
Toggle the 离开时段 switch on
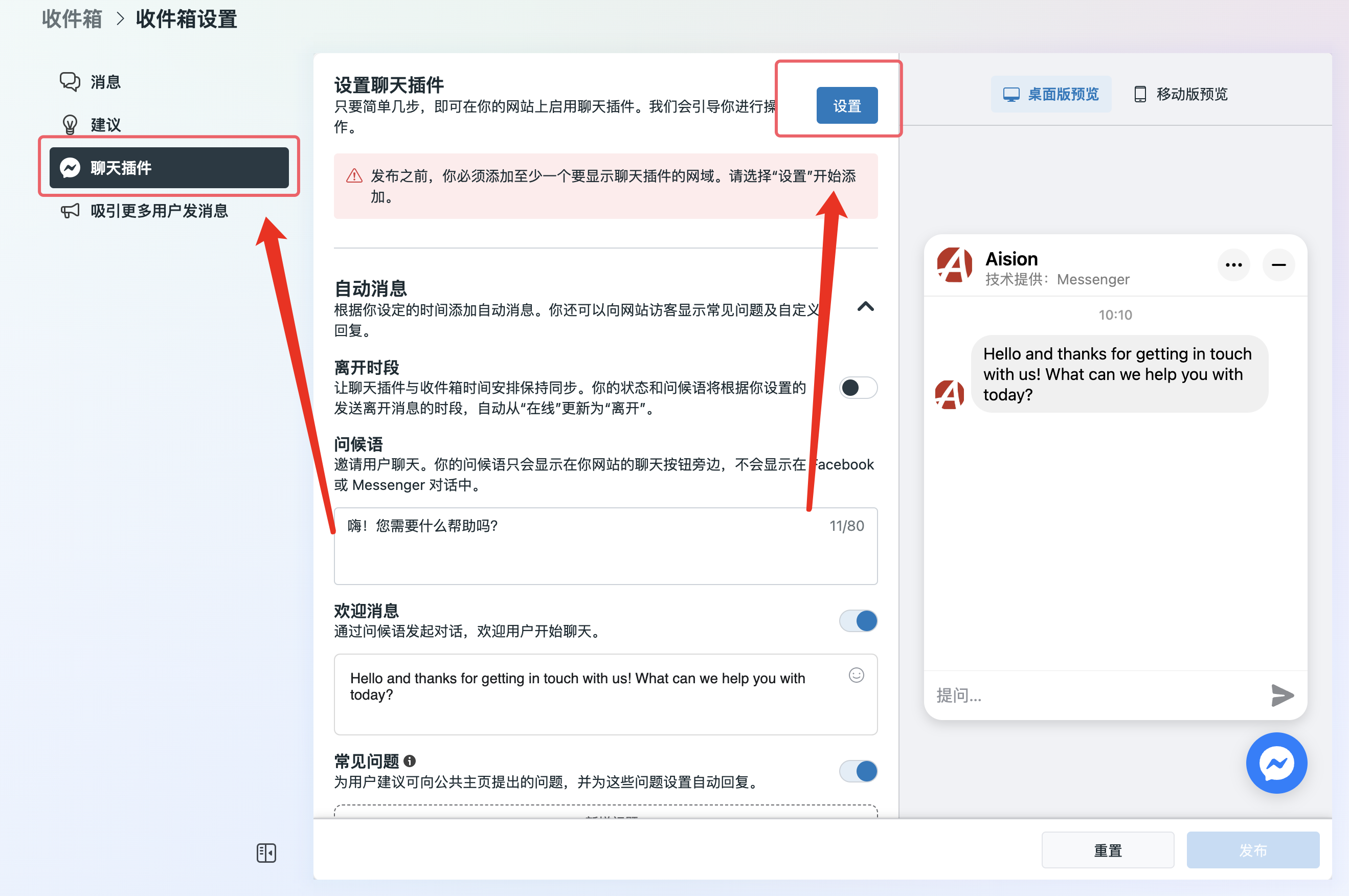point(858,388)
